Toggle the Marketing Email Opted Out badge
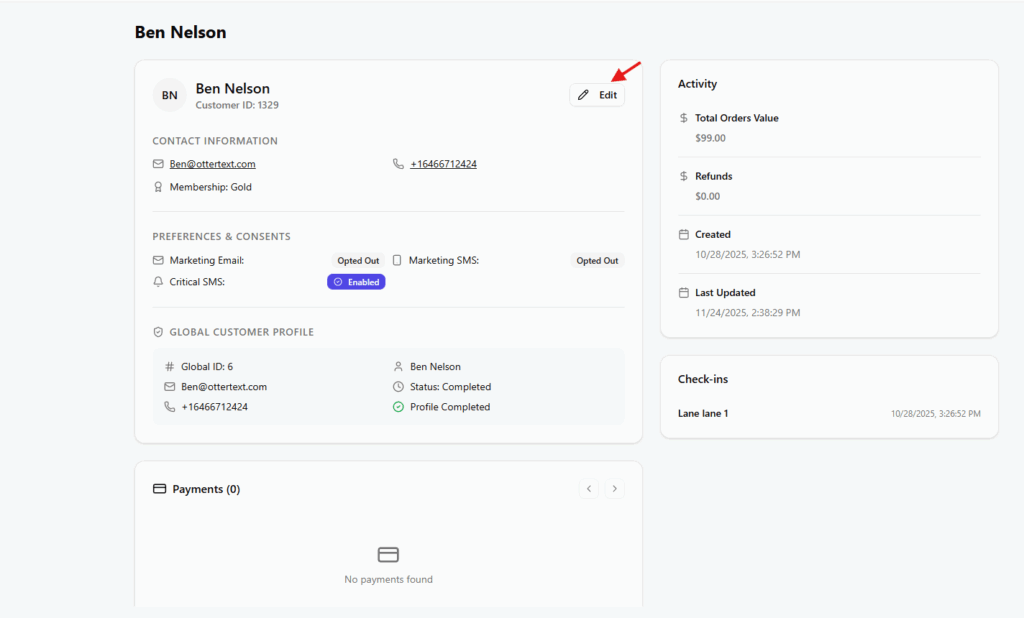The image size is (1024, 618). [358, 261]
